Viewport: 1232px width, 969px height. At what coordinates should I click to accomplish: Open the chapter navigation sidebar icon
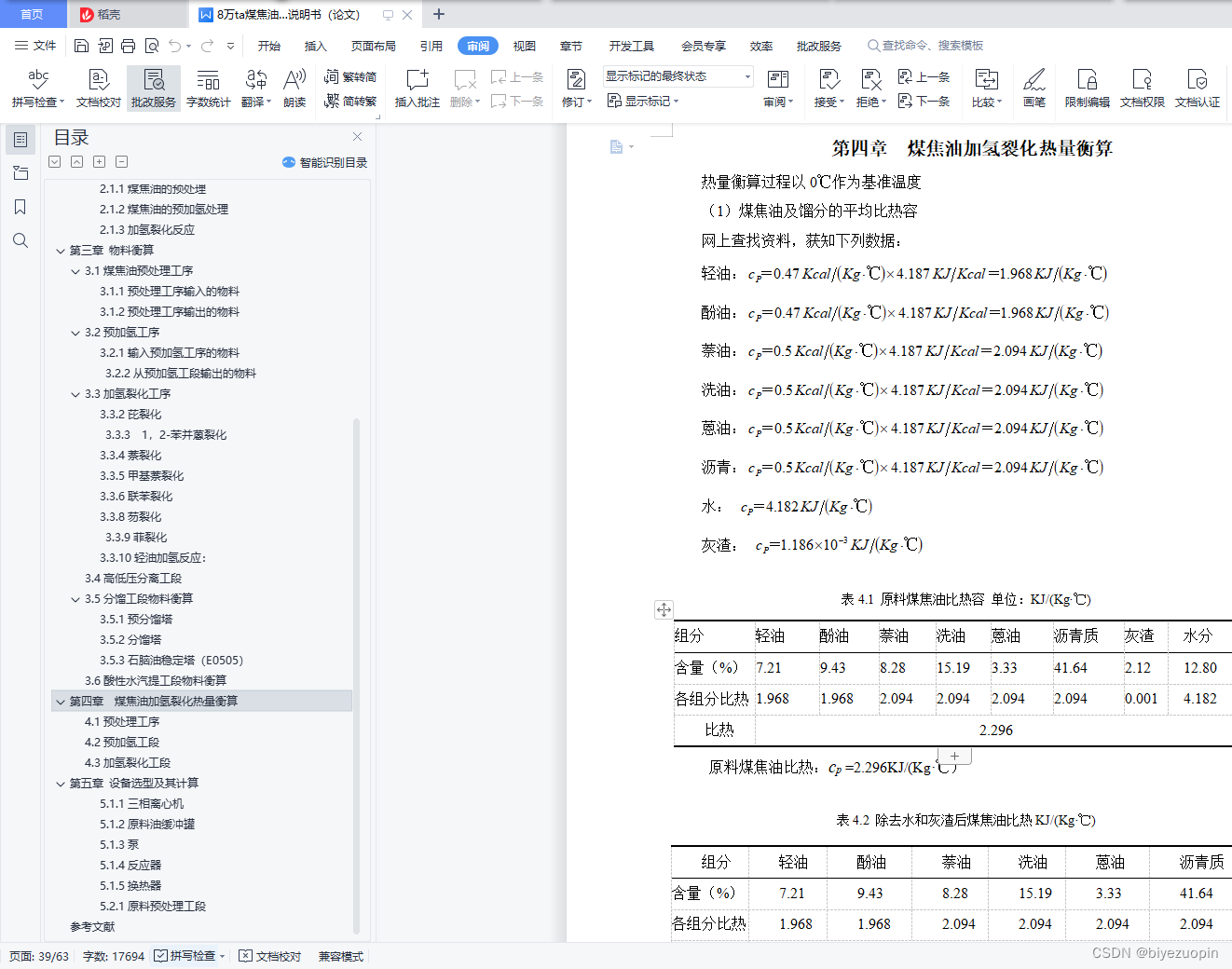pyautogui.click(x=21, y=173)
